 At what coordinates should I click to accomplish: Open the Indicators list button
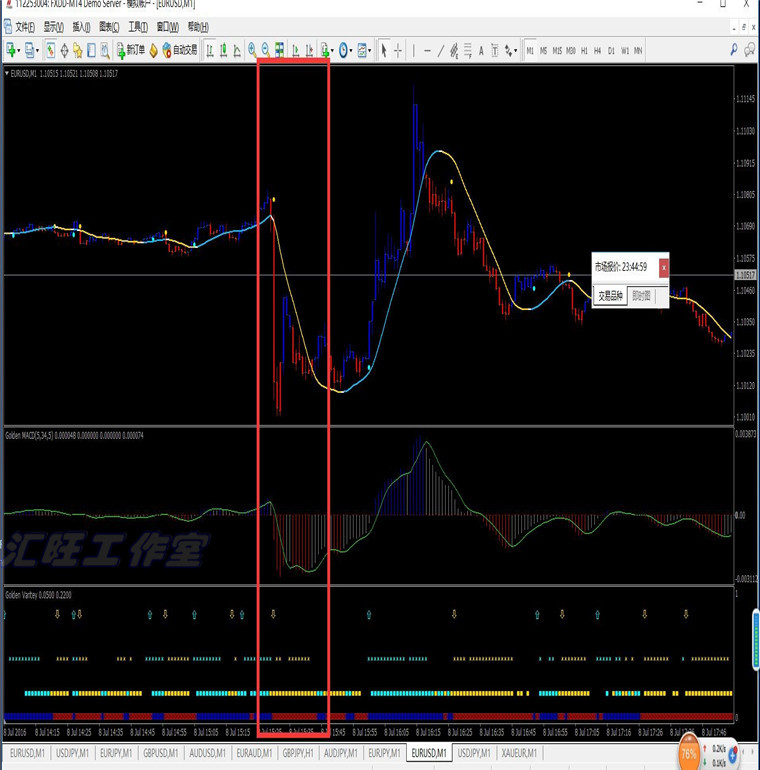(x=325, y=50)
